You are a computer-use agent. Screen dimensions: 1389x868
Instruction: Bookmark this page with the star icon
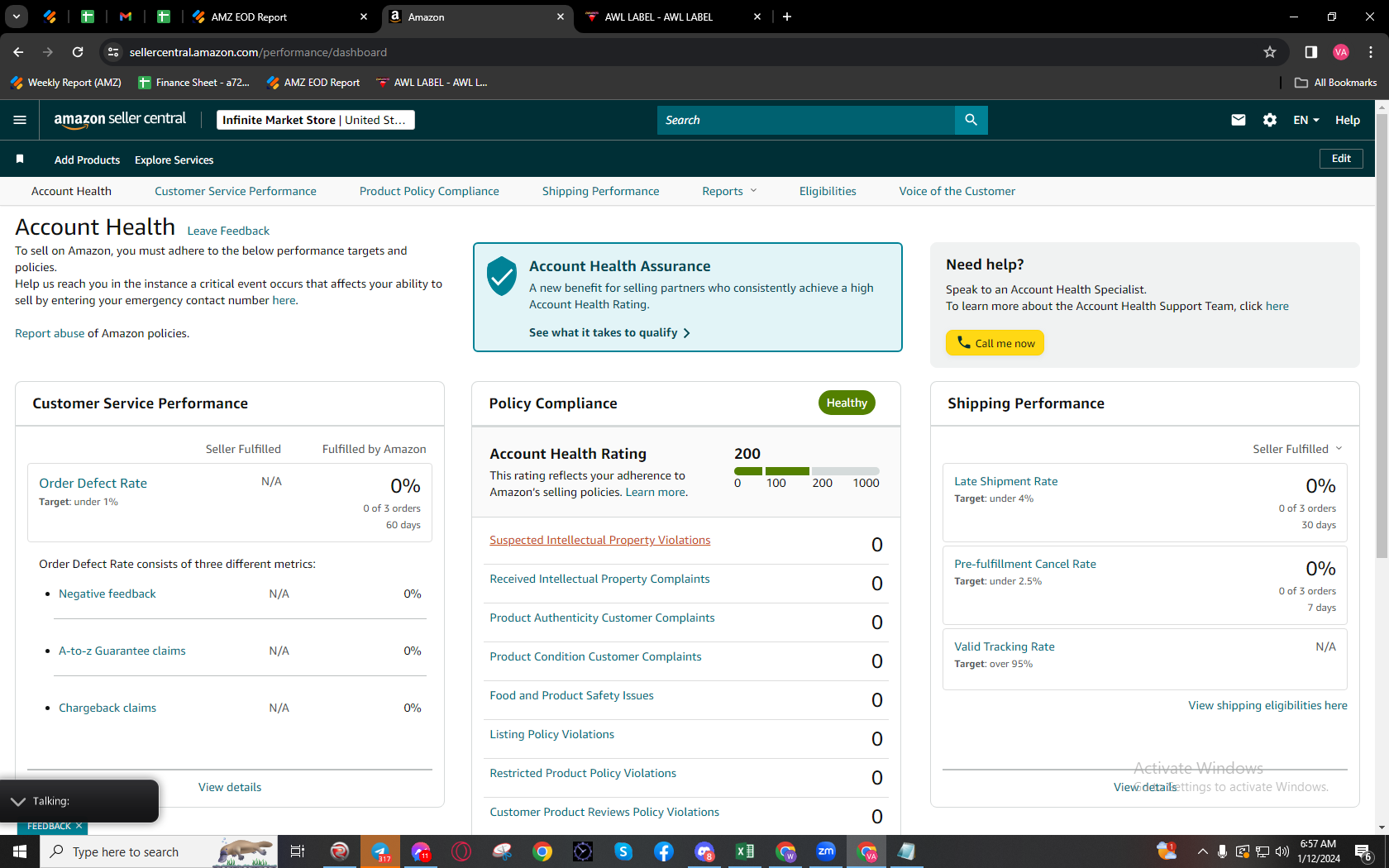[1270, 52]
